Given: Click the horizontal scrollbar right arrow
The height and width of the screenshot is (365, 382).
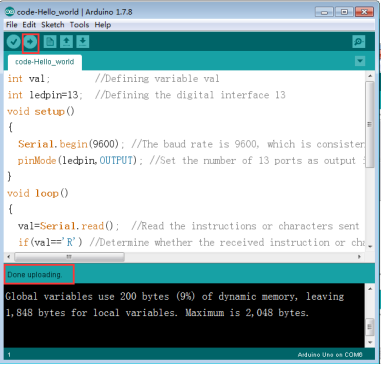Looking at the screenshot, I should [359, 257].
